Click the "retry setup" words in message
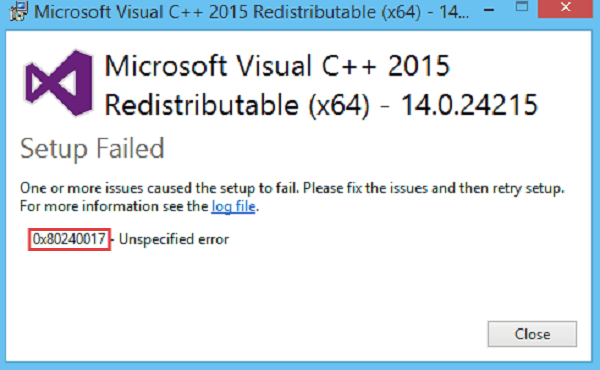The width and height of the screenshot is (600, 370). [x=528, y=189]
